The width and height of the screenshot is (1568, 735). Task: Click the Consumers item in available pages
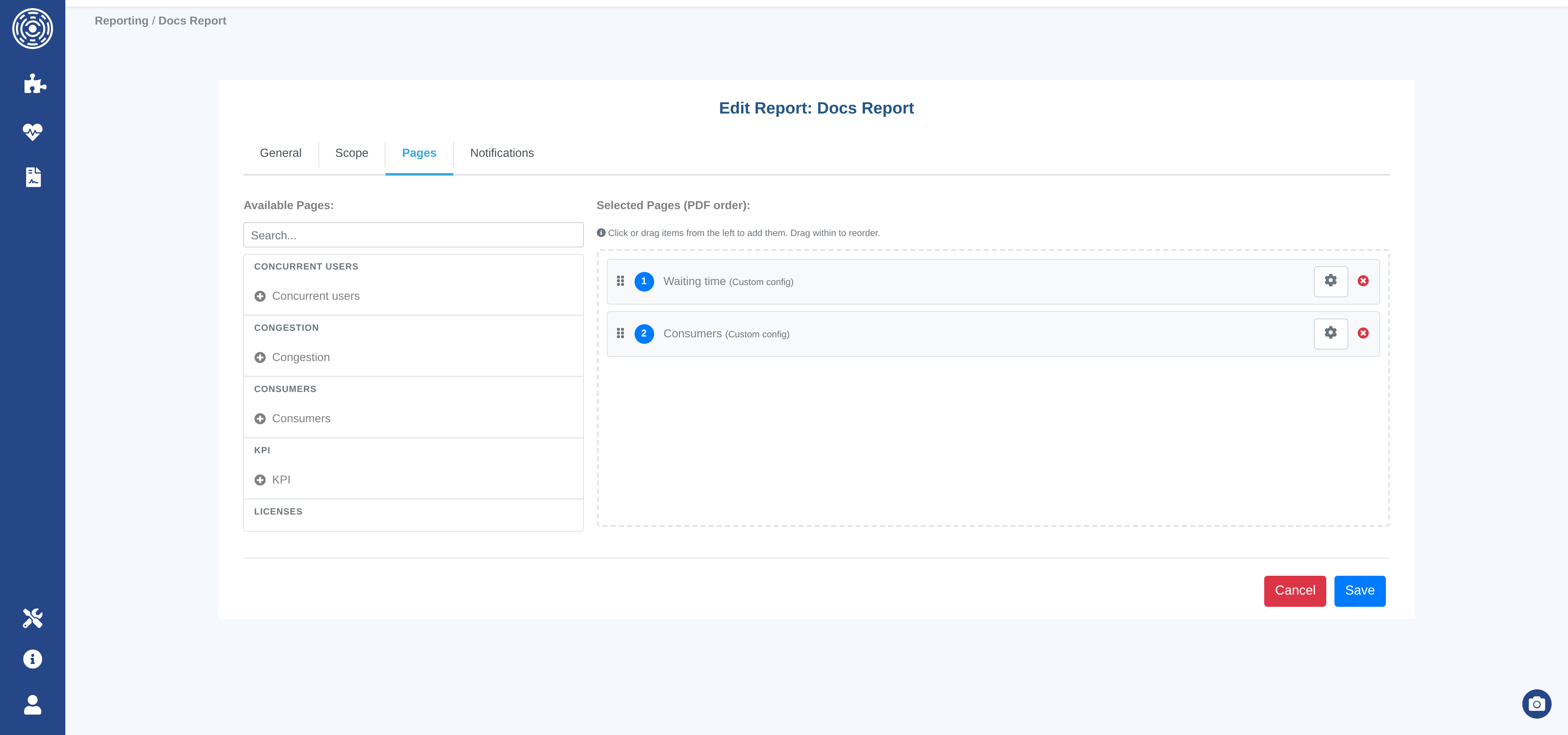click(x=413, y=419)
